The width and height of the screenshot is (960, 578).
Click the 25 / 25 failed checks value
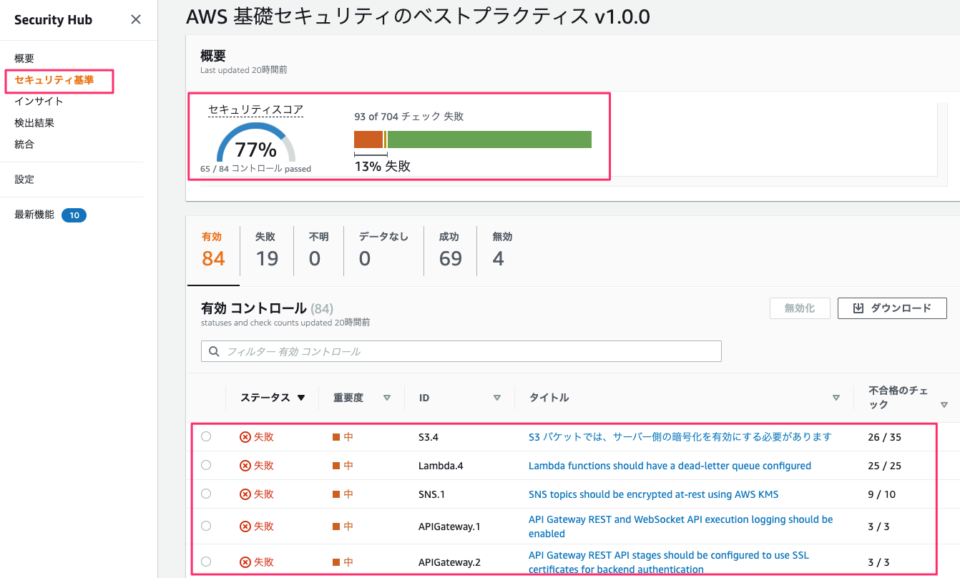click(885, 466)
